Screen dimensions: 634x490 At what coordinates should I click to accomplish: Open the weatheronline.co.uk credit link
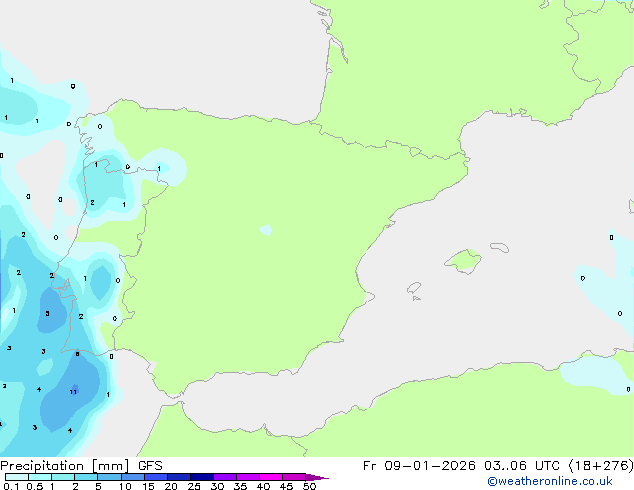pyautogui.click(x=550, y=481)
